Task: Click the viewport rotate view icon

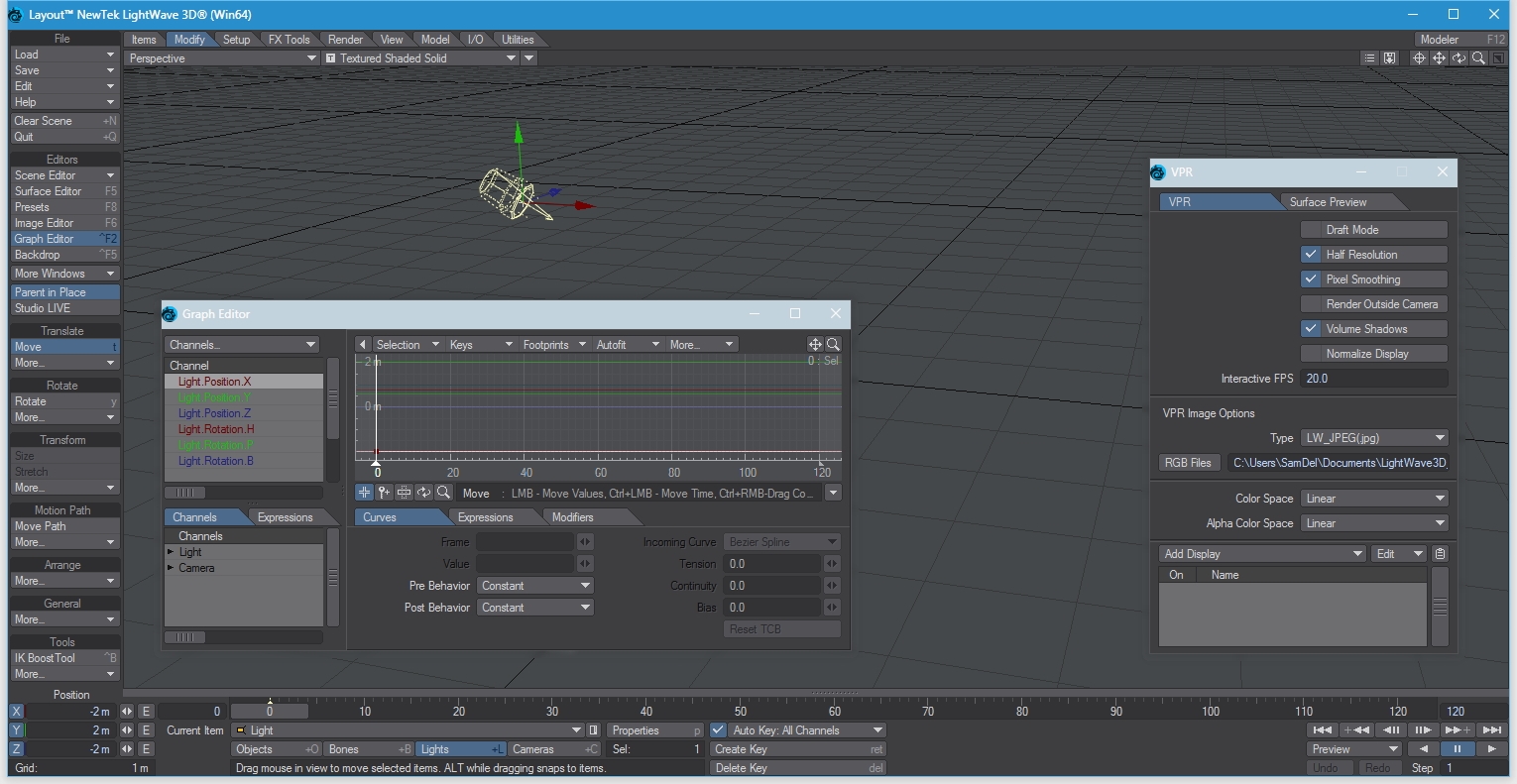Action: coord(1459,58)
